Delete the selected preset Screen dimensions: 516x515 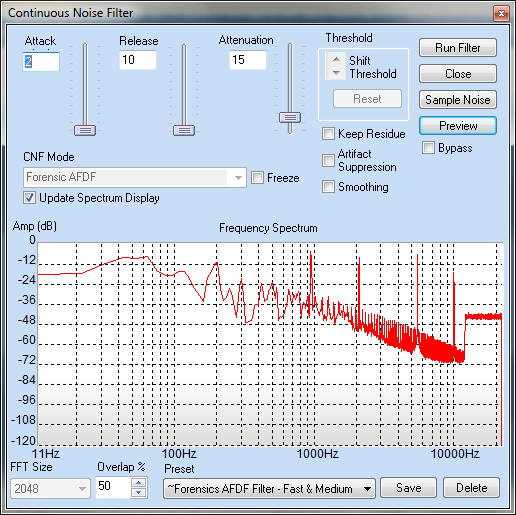471,488
